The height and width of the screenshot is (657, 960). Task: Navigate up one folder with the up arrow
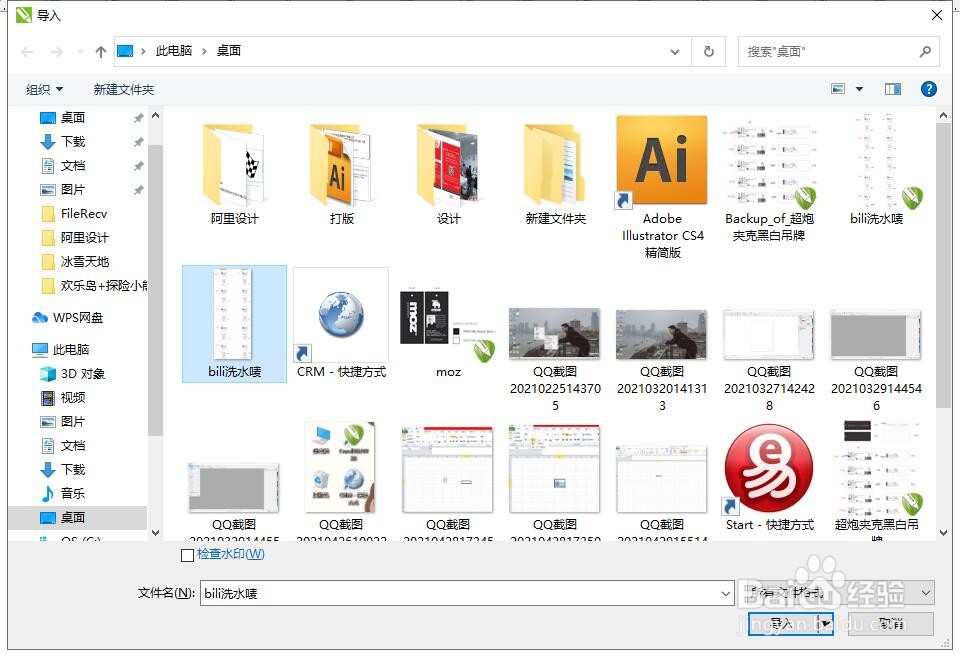[101, 51]
